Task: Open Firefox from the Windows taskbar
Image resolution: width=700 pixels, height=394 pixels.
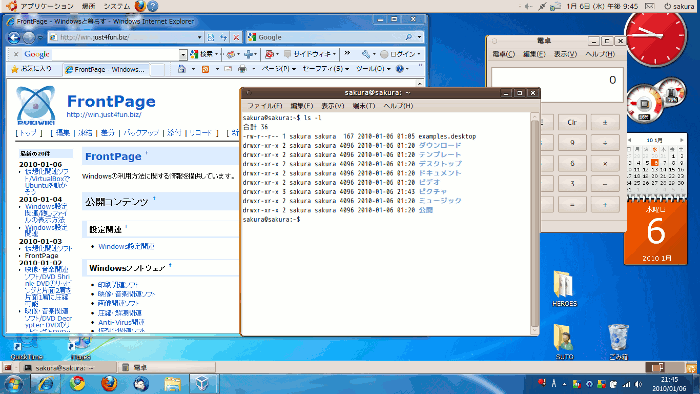Action: [x=108, y=384]
